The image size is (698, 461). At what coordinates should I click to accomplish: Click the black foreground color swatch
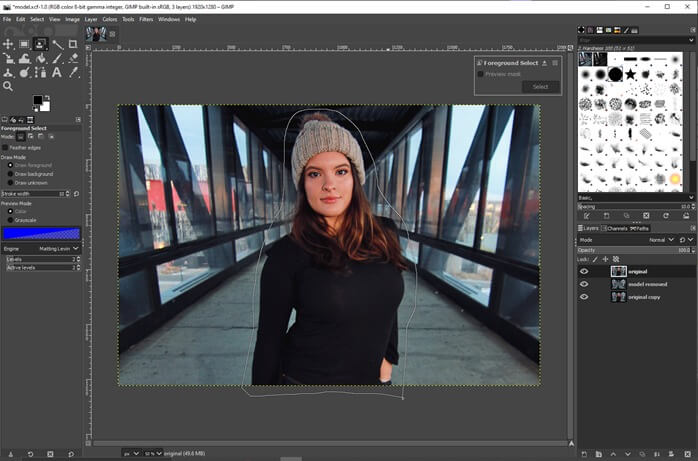click(37, 101)
